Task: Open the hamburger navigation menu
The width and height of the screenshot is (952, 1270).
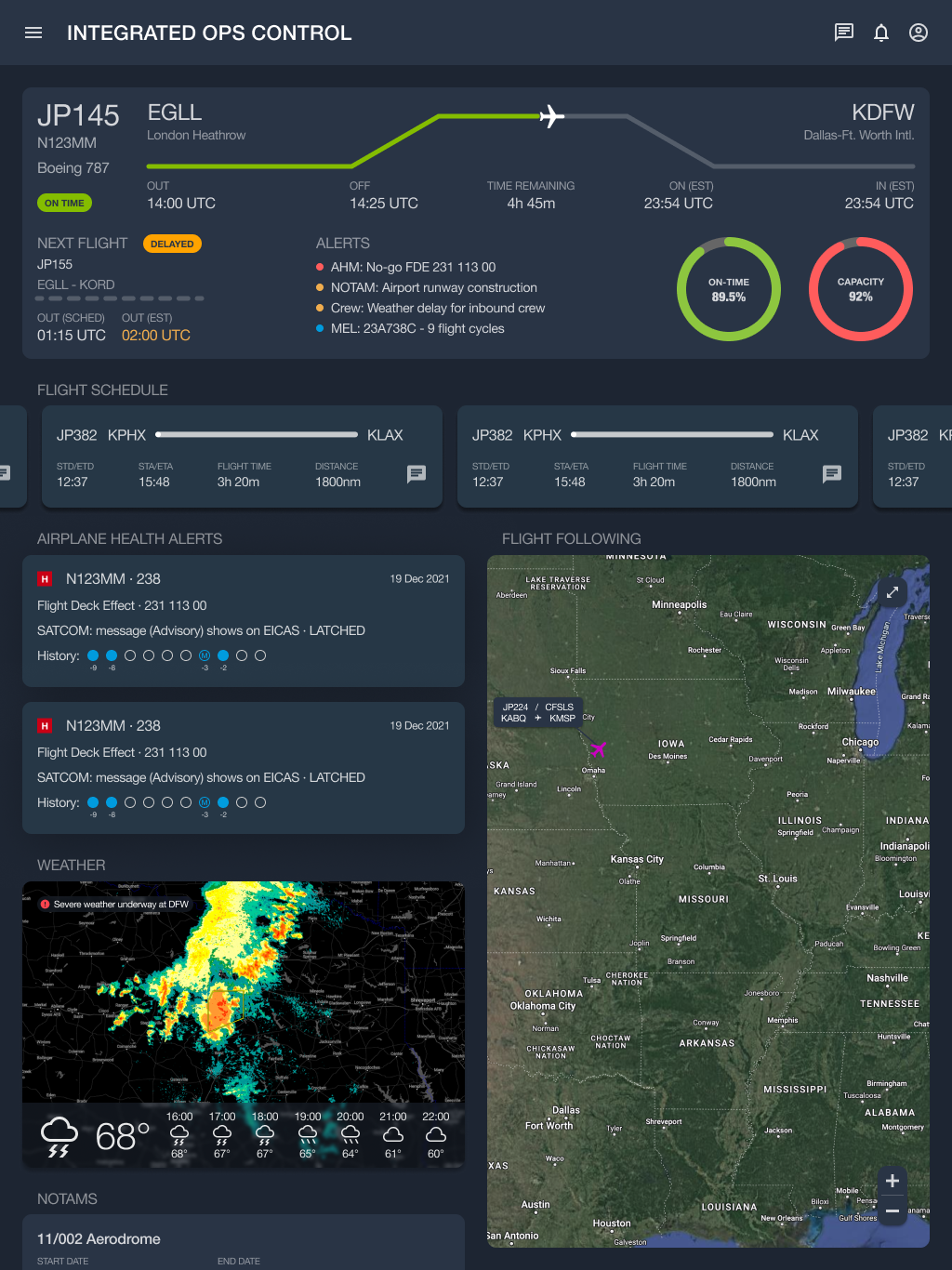Action: [x=33, y=33]
